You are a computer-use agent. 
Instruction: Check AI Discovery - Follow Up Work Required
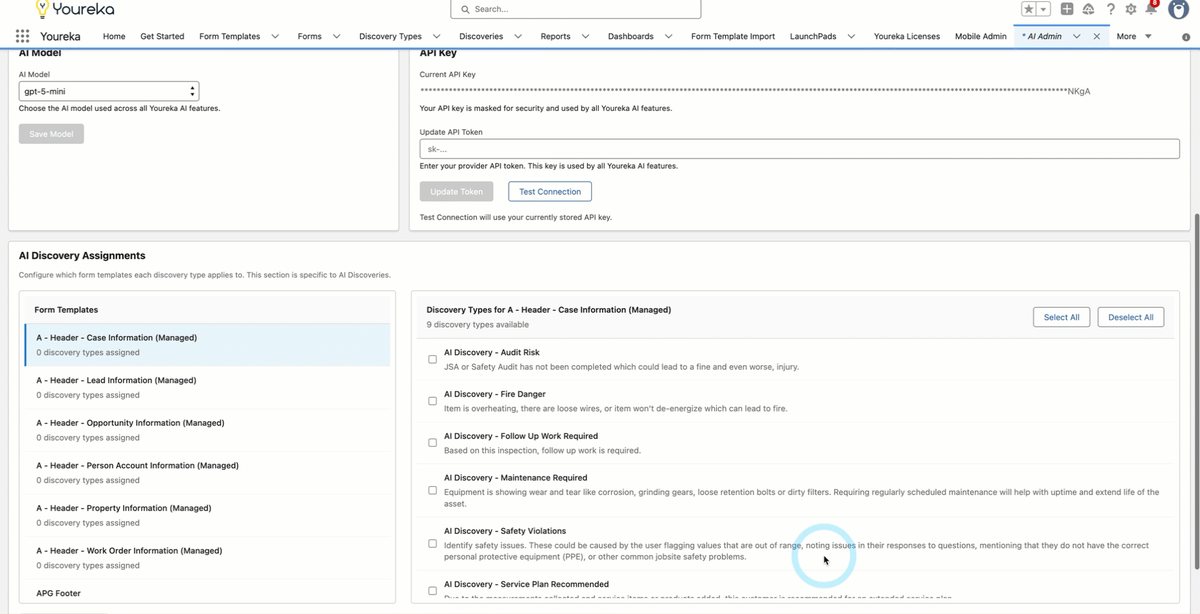(432, 443)
